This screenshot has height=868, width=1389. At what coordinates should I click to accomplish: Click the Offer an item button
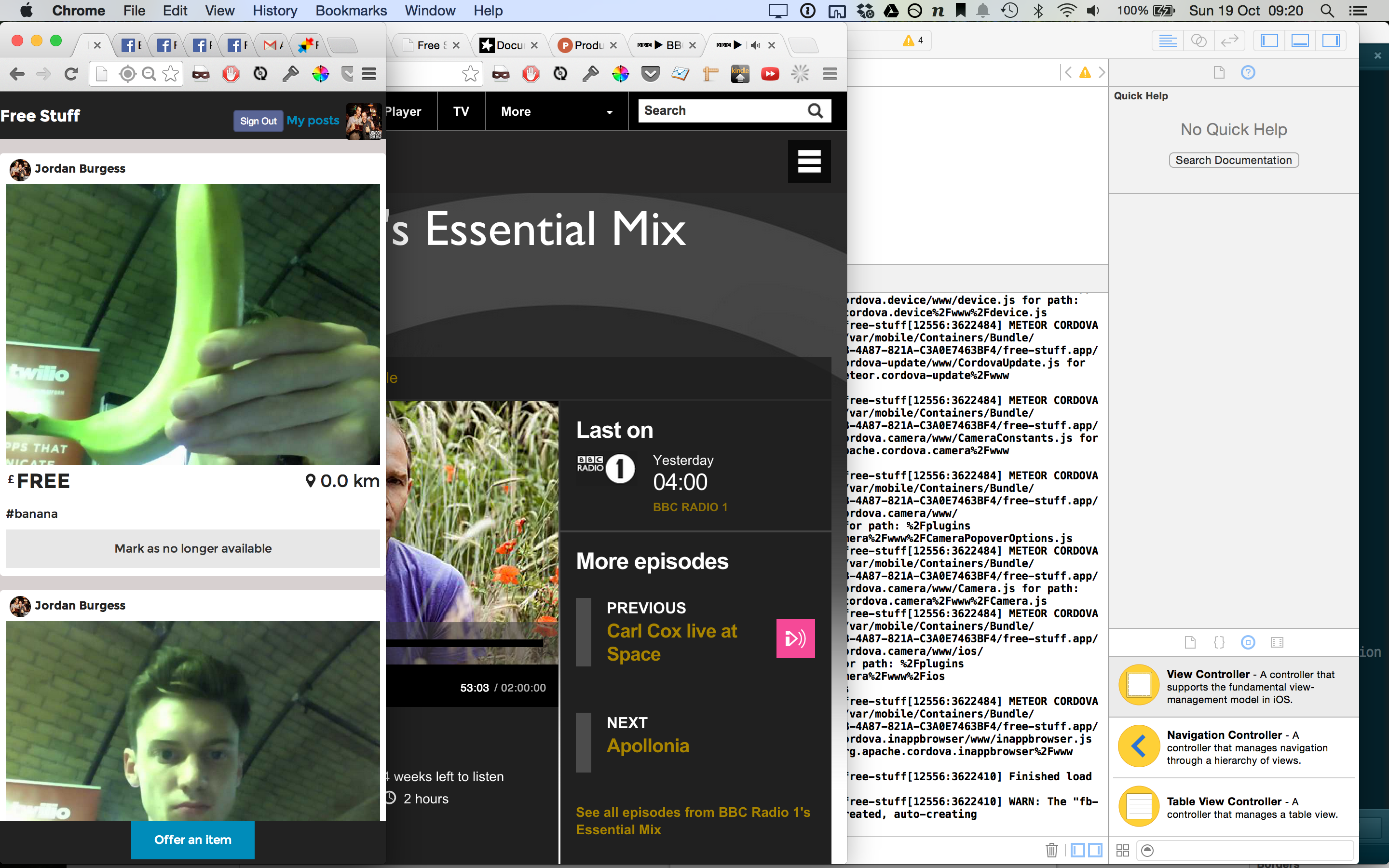pos(192,839)
